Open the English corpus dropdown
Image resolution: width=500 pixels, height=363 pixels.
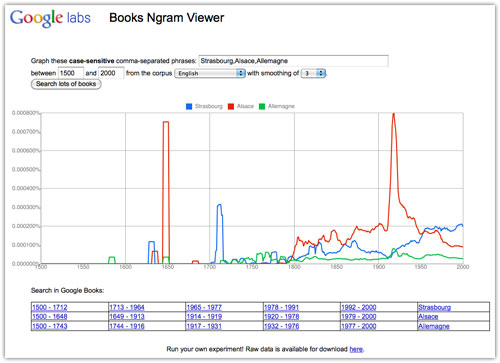tap(210, 73)
